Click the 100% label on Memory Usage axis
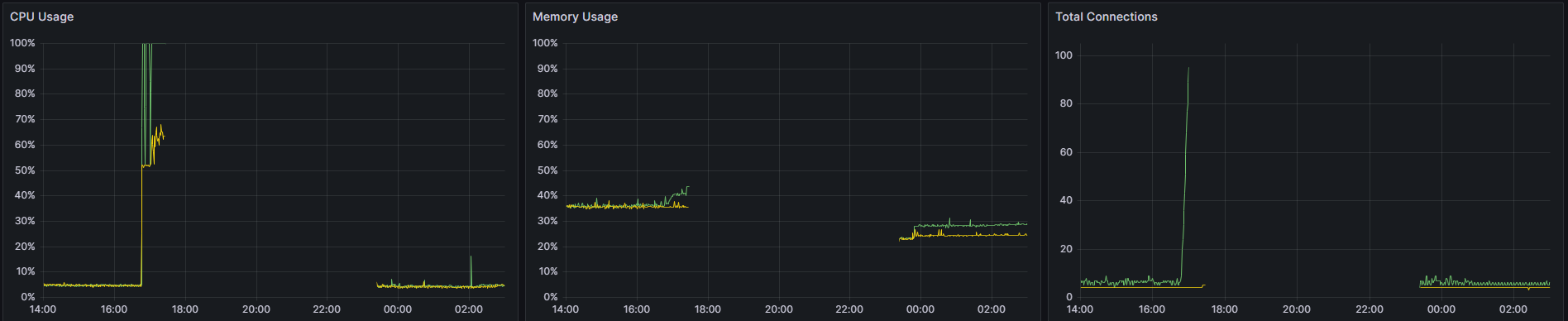 (x=545, y=43)
